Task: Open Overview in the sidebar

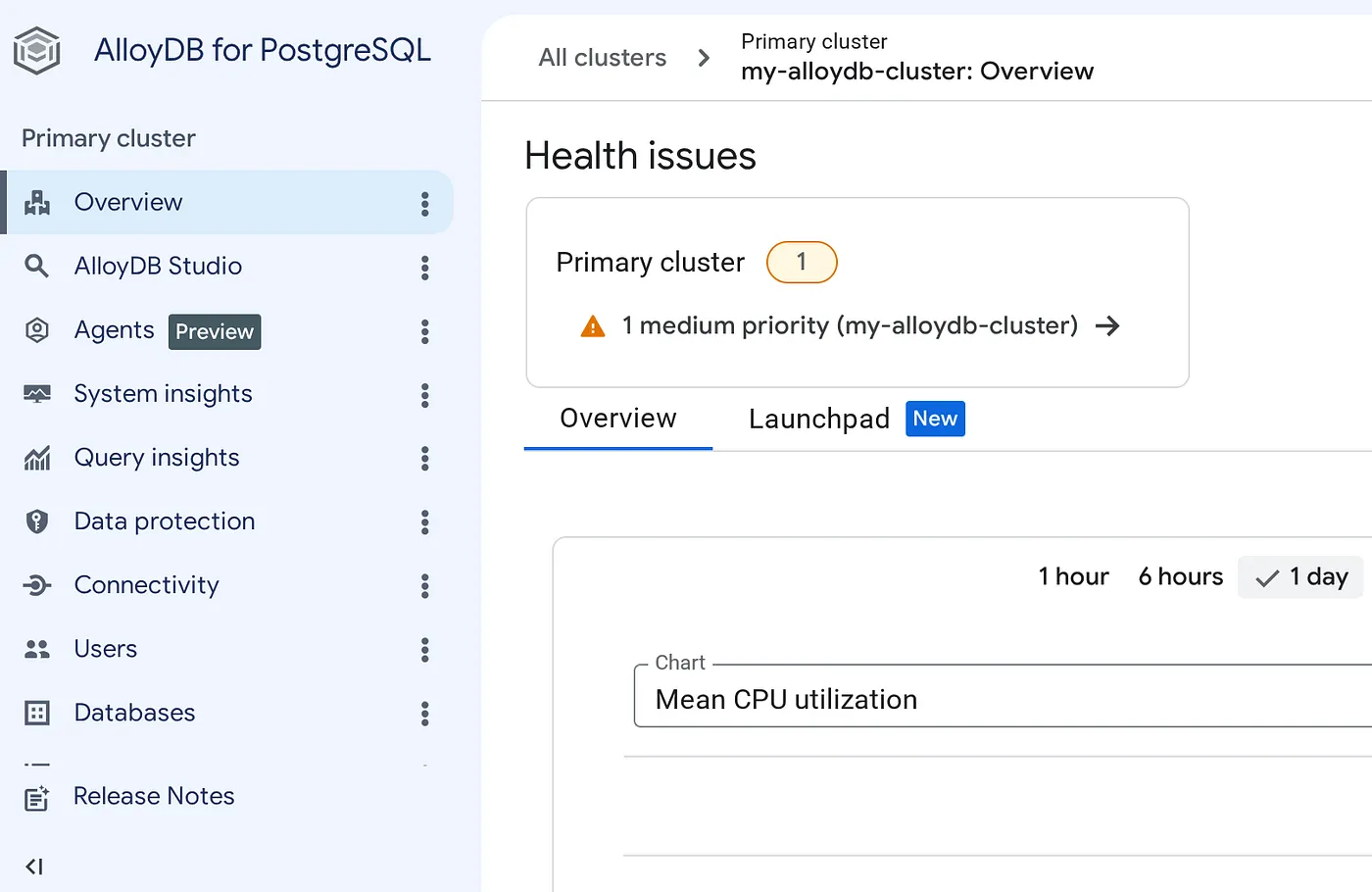Action: tap(227, 203)
